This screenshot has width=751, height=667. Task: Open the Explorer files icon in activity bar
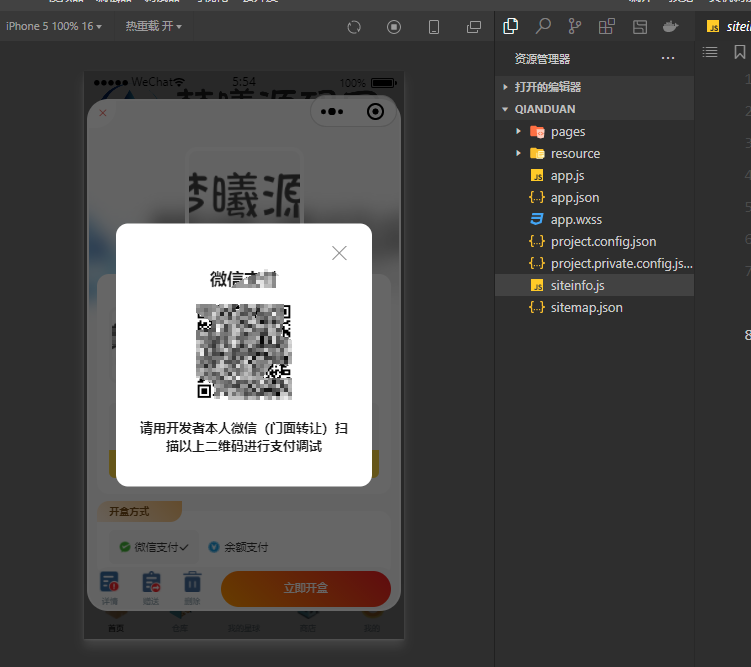pos(511,26)
